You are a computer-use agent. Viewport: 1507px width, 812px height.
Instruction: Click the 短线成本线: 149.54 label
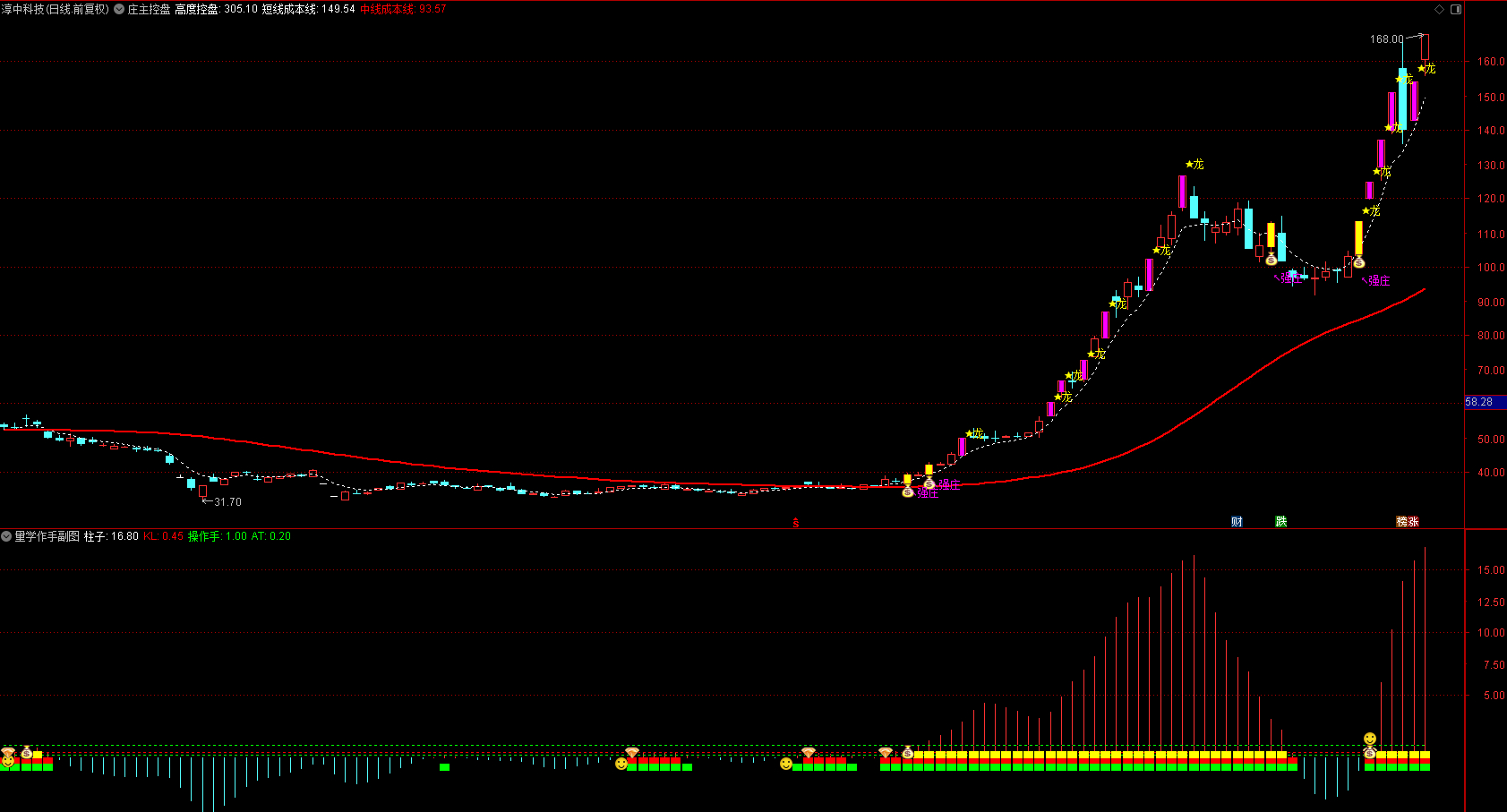(x=308, y=9)
